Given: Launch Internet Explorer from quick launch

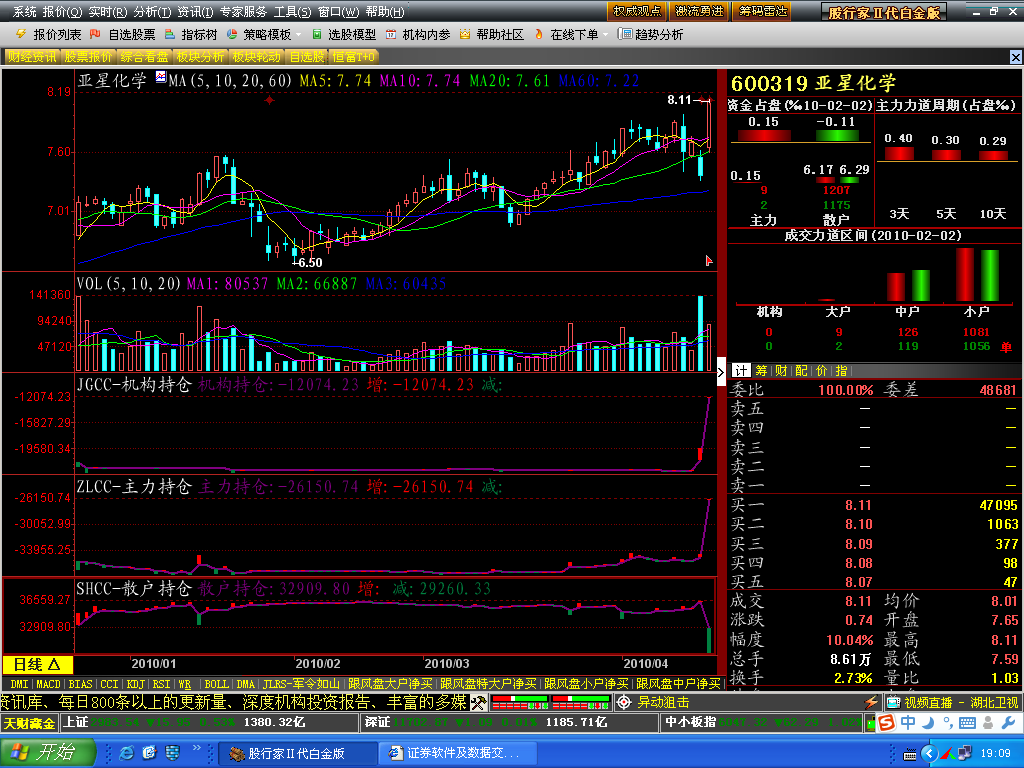Looking at the screenshot, I should (x=127, y=753).
